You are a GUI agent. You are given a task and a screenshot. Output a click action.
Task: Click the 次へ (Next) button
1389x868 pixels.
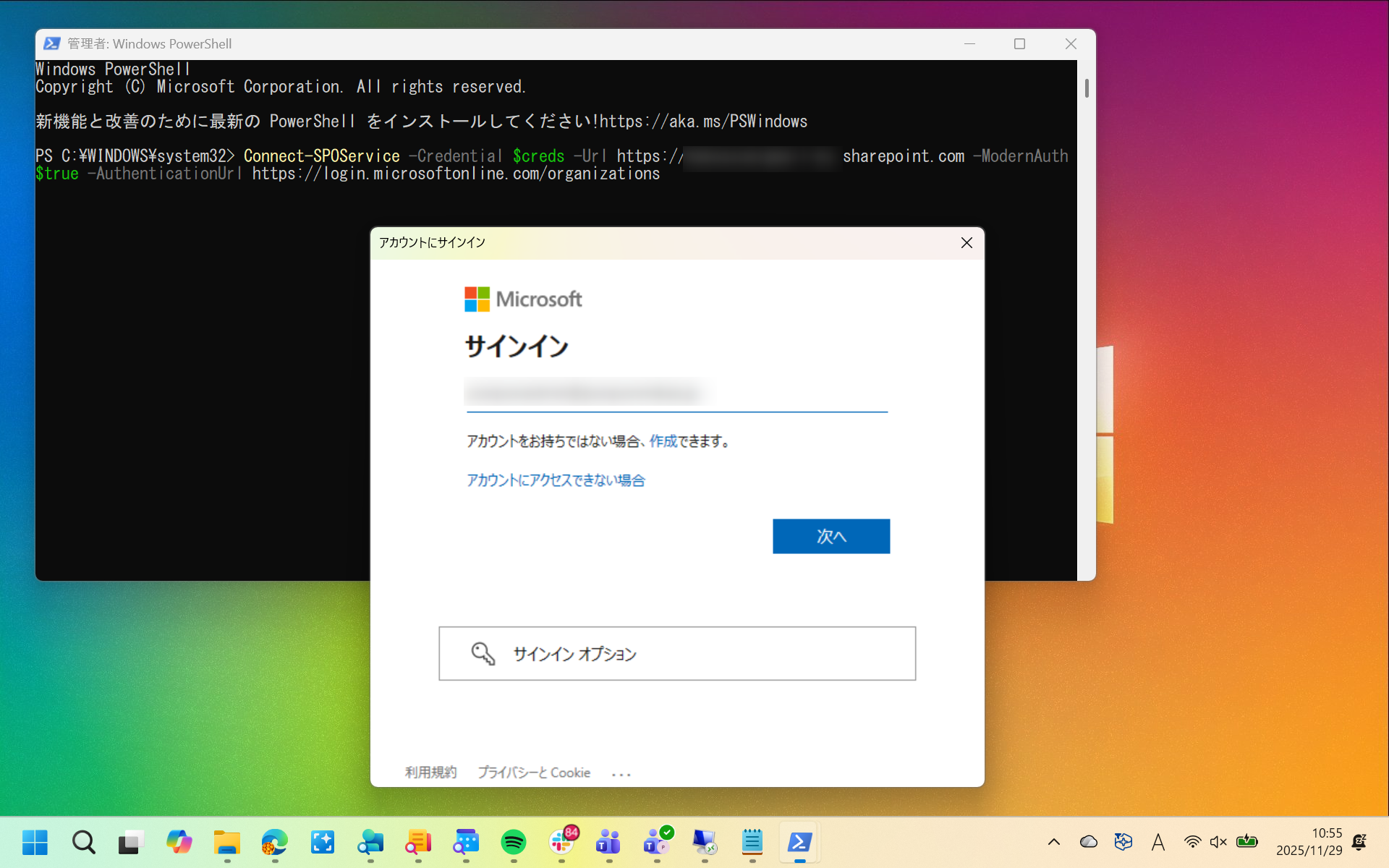click(x=831, y=536)
